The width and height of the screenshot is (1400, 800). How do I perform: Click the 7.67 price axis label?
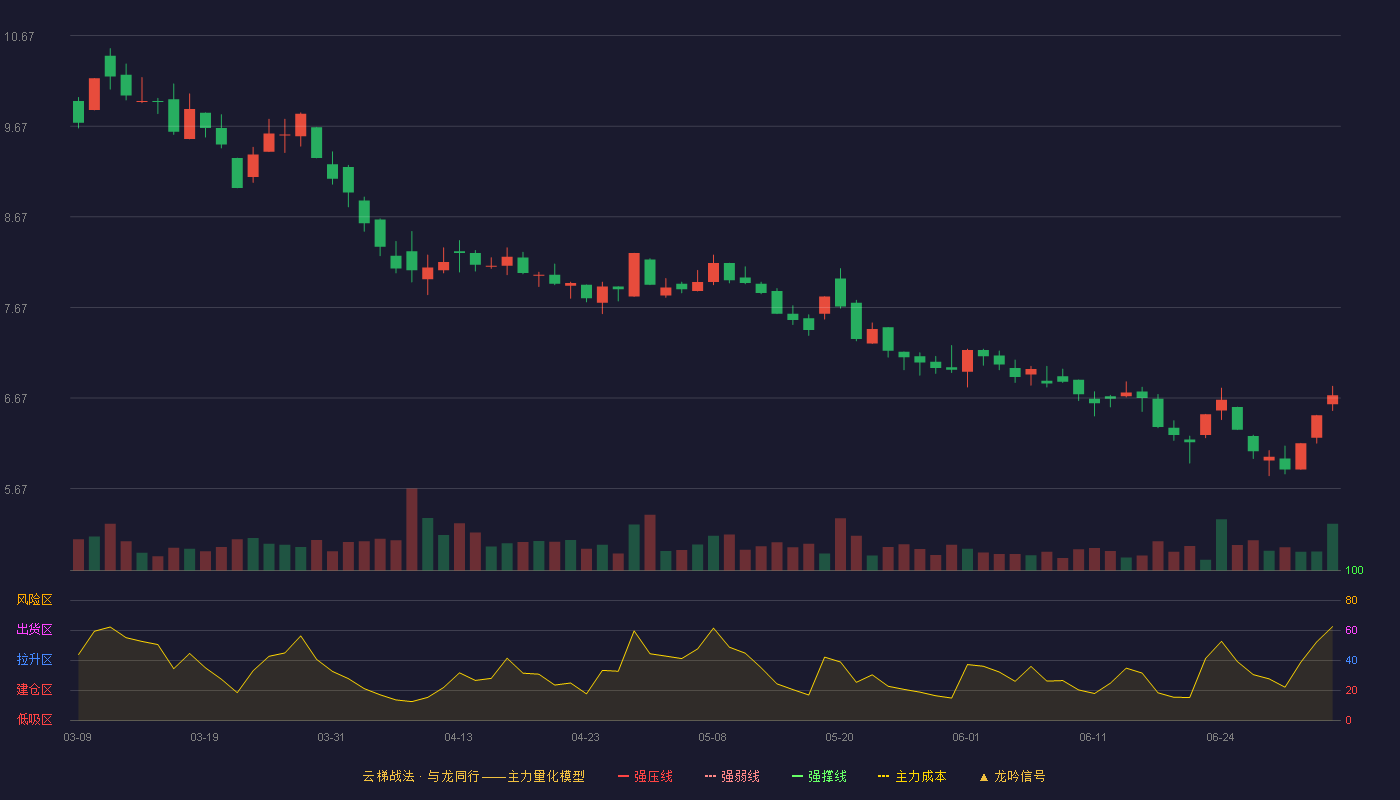(16, 309)
